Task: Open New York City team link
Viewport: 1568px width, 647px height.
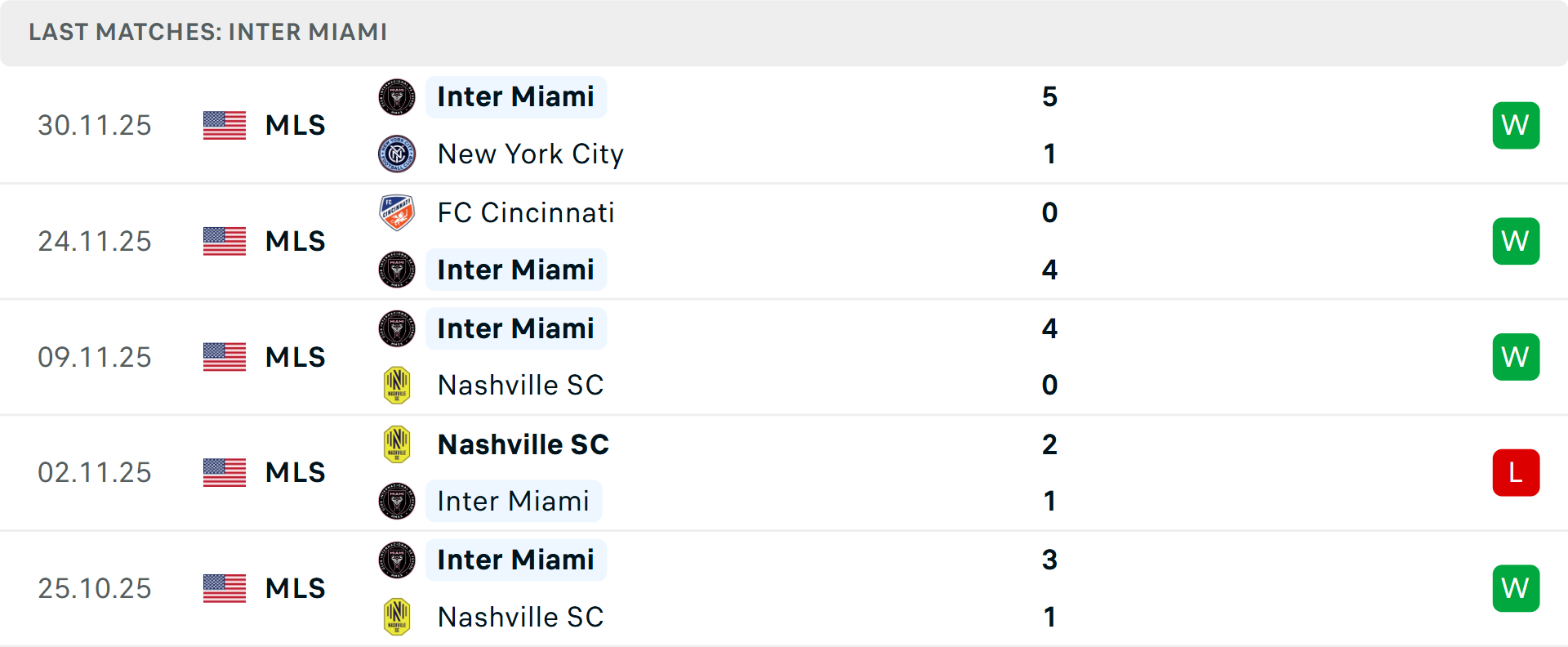Action: [x=530, y=154]
